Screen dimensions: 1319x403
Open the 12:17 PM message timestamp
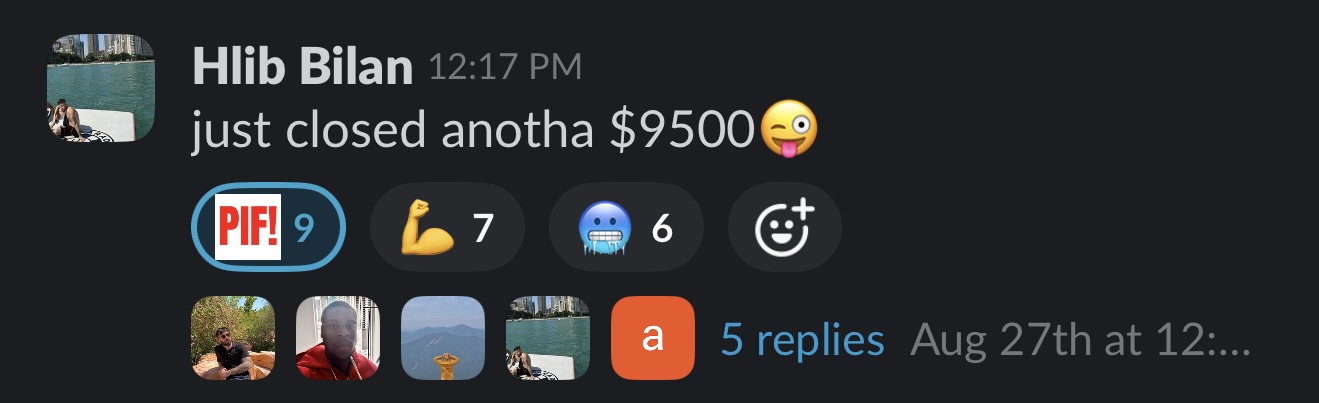504,69
